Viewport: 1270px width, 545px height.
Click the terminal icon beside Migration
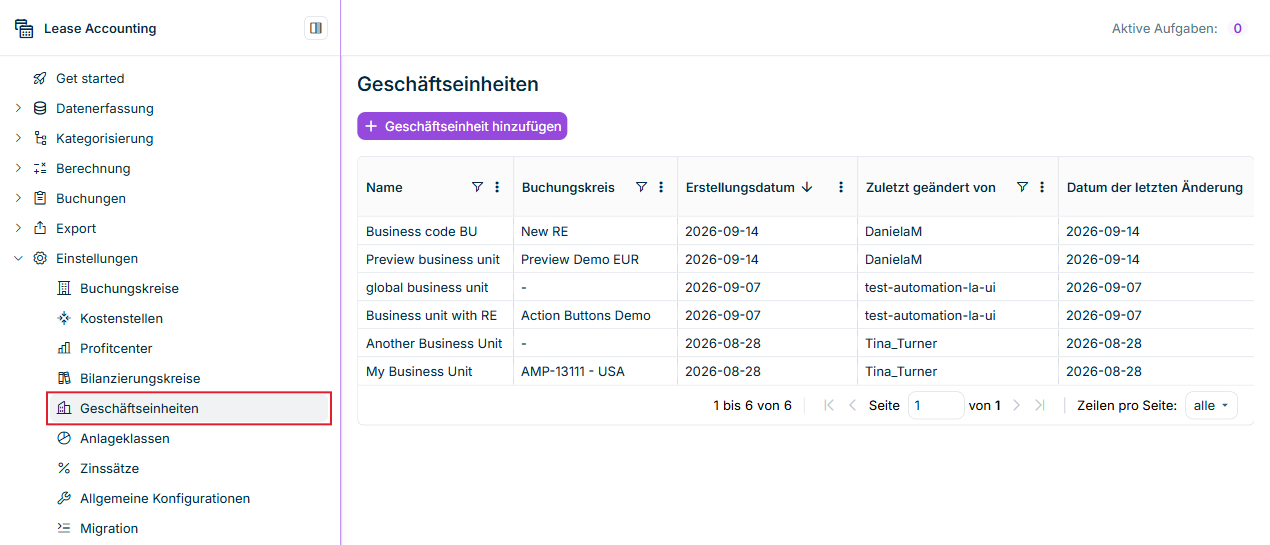pos(64,528)
